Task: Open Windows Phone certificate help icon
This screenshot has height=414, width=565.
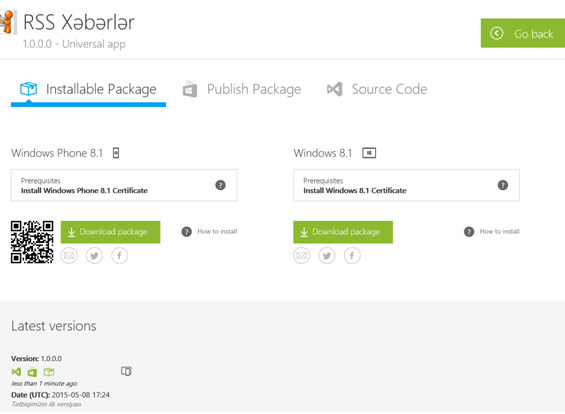Action: (221, 185)
